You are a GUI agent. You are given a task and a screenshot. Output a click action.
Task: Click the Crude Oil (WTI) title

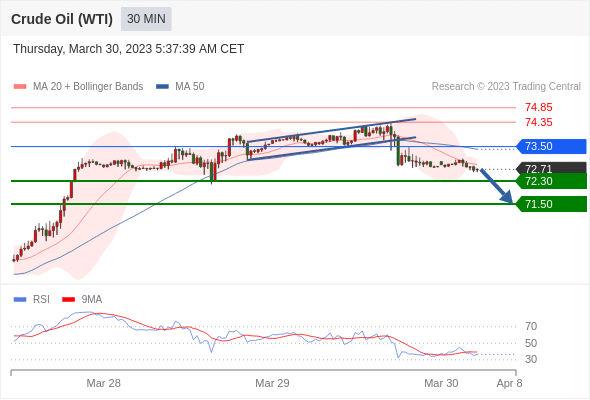(x=62, y=19)
